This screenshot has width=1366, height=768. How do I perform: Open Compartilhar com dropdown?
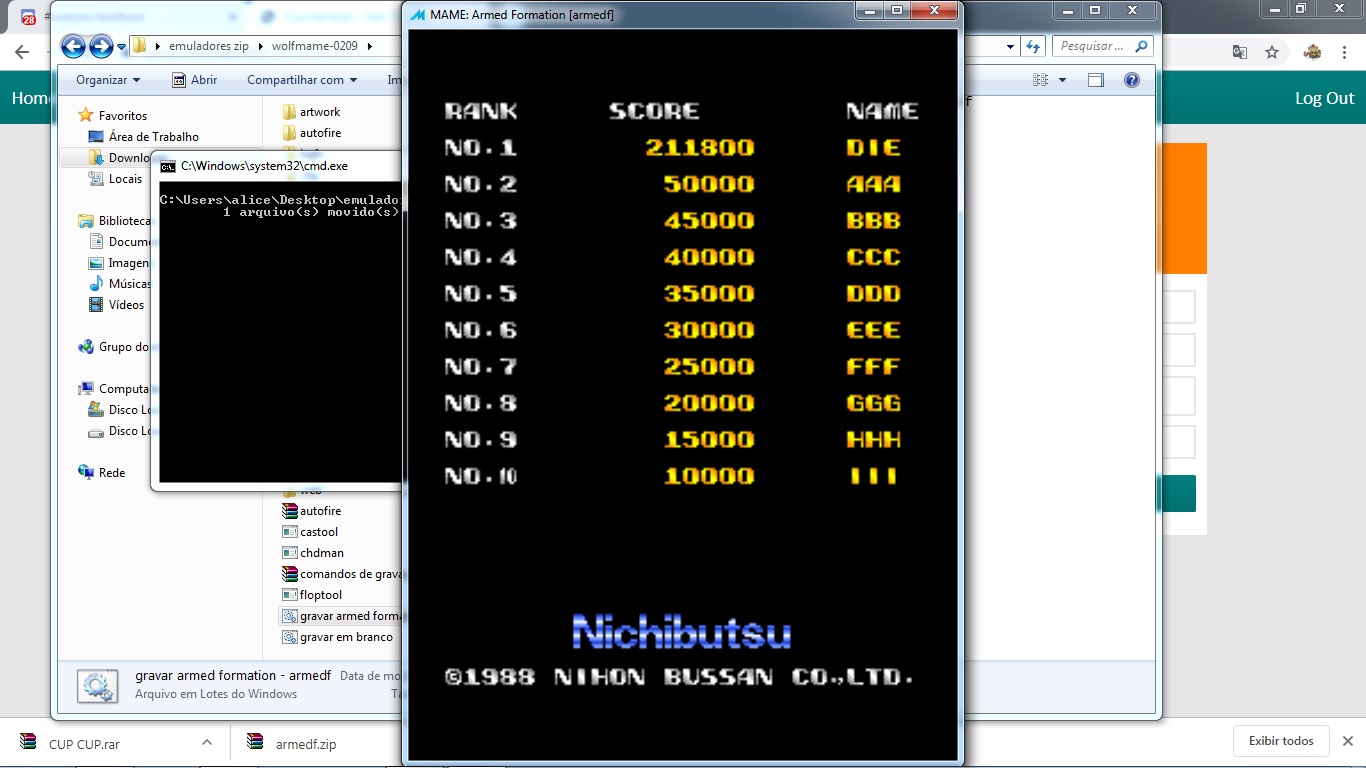[301, 80]
